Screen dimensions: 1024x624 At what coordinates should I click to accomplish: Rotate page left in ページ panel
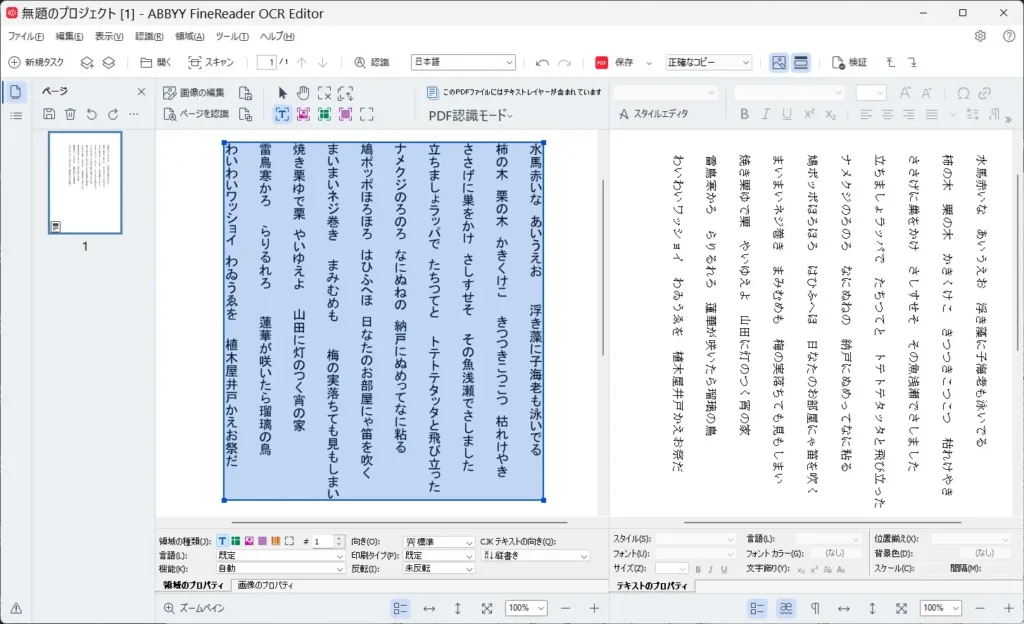pos(91,114)
